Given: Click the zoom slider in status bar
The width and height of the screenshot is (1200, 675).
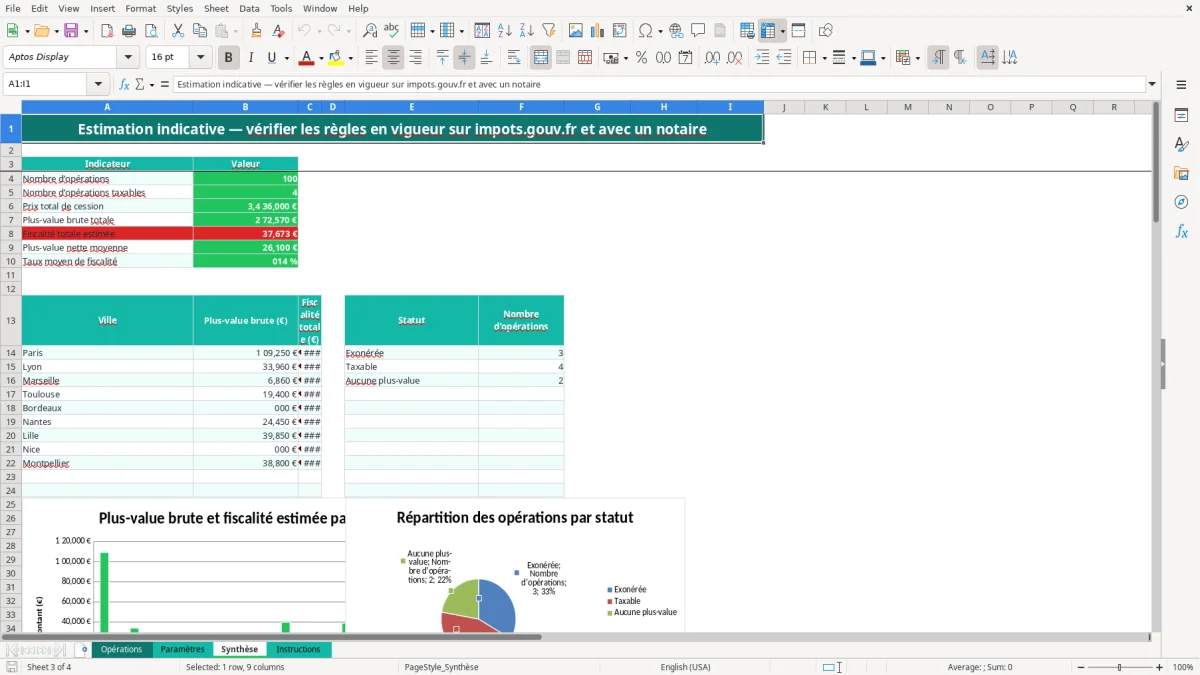Looking at the screenshot, I should (1119, 667).
